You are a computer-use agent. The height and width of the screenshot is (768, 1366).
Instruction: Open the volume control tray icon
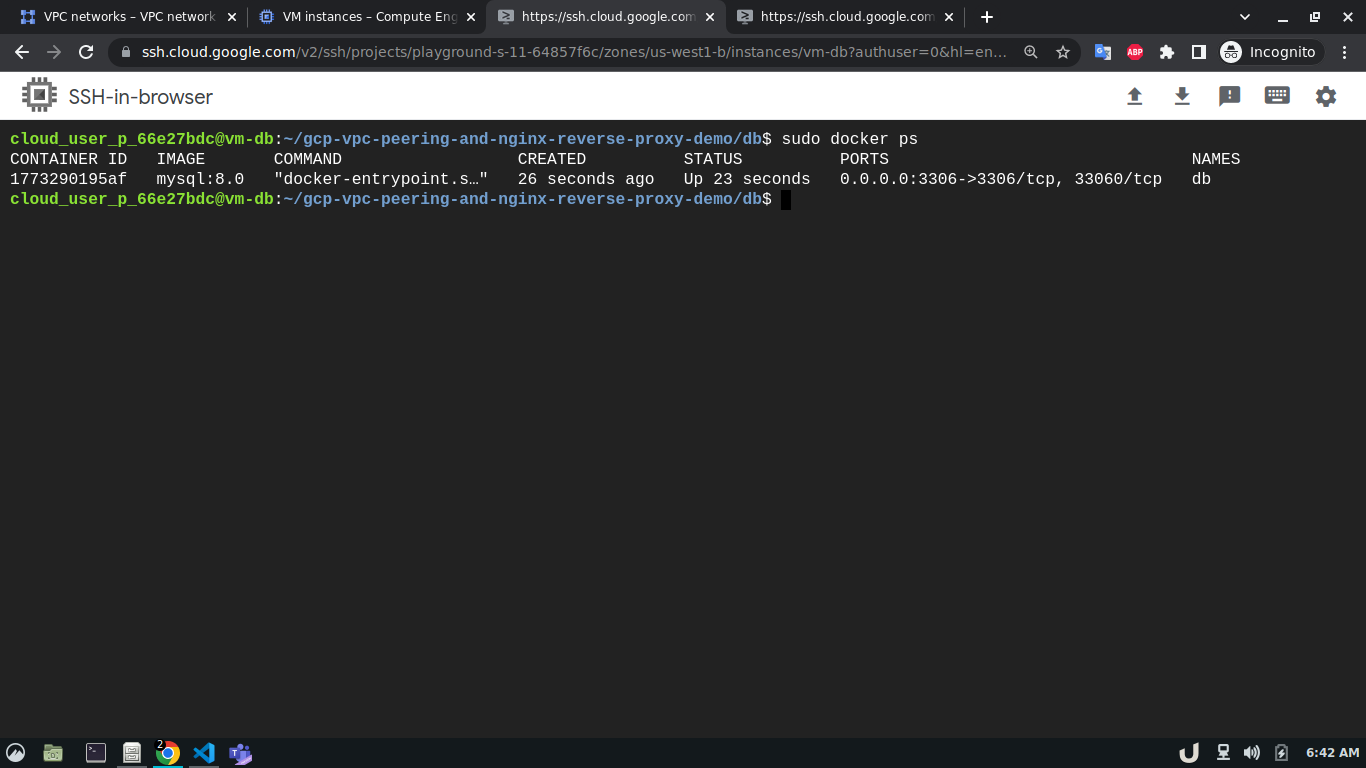pyautogui.click(x=1252, y=753)
